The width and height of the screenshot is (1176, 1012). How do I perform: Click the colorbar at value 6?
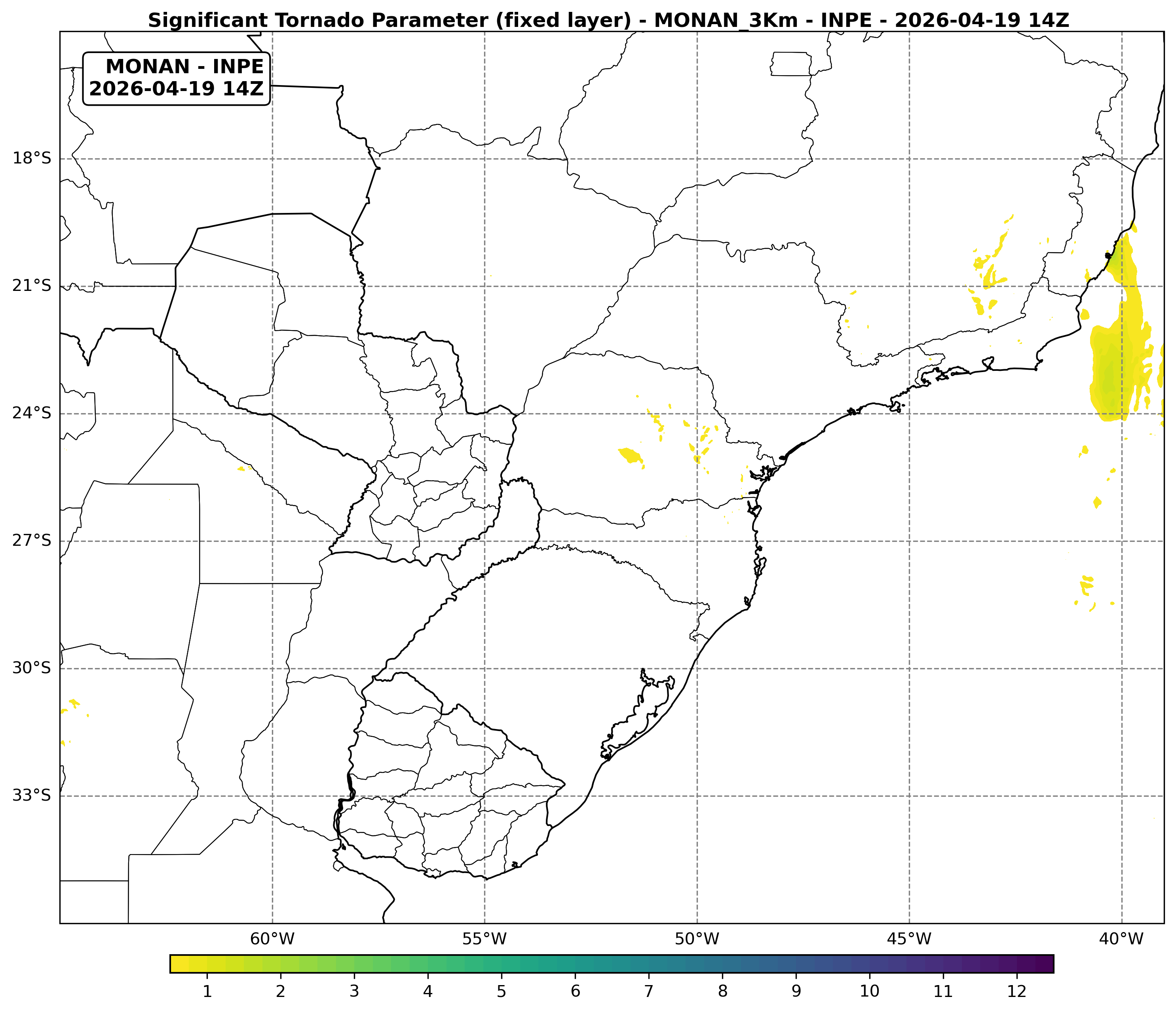[575, 964]
